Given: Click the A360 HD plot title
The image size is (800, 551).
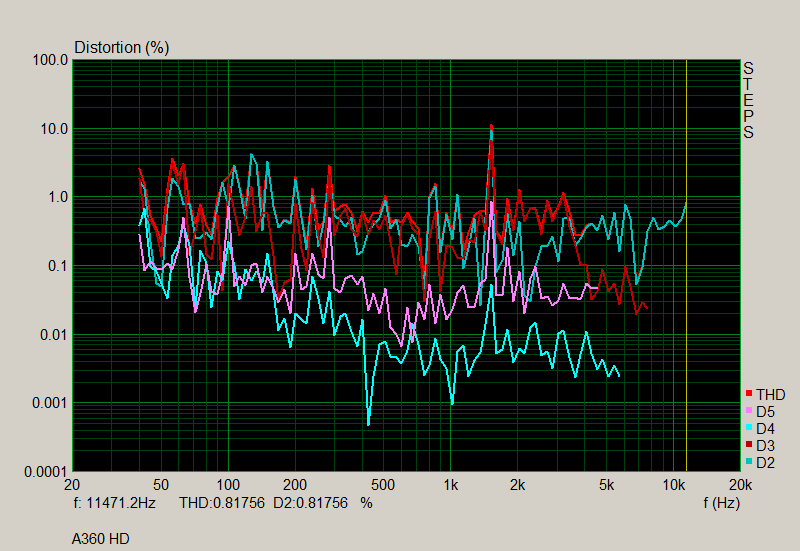Looking at the screenshot, I should [100, 539].
